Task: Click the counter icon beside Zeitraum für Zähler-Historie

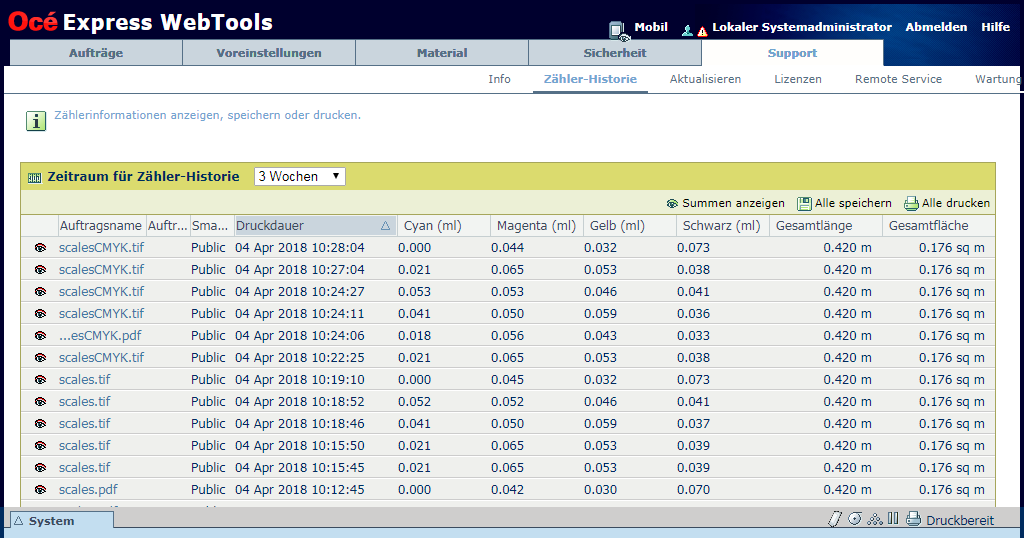Action: coord(35,178)
